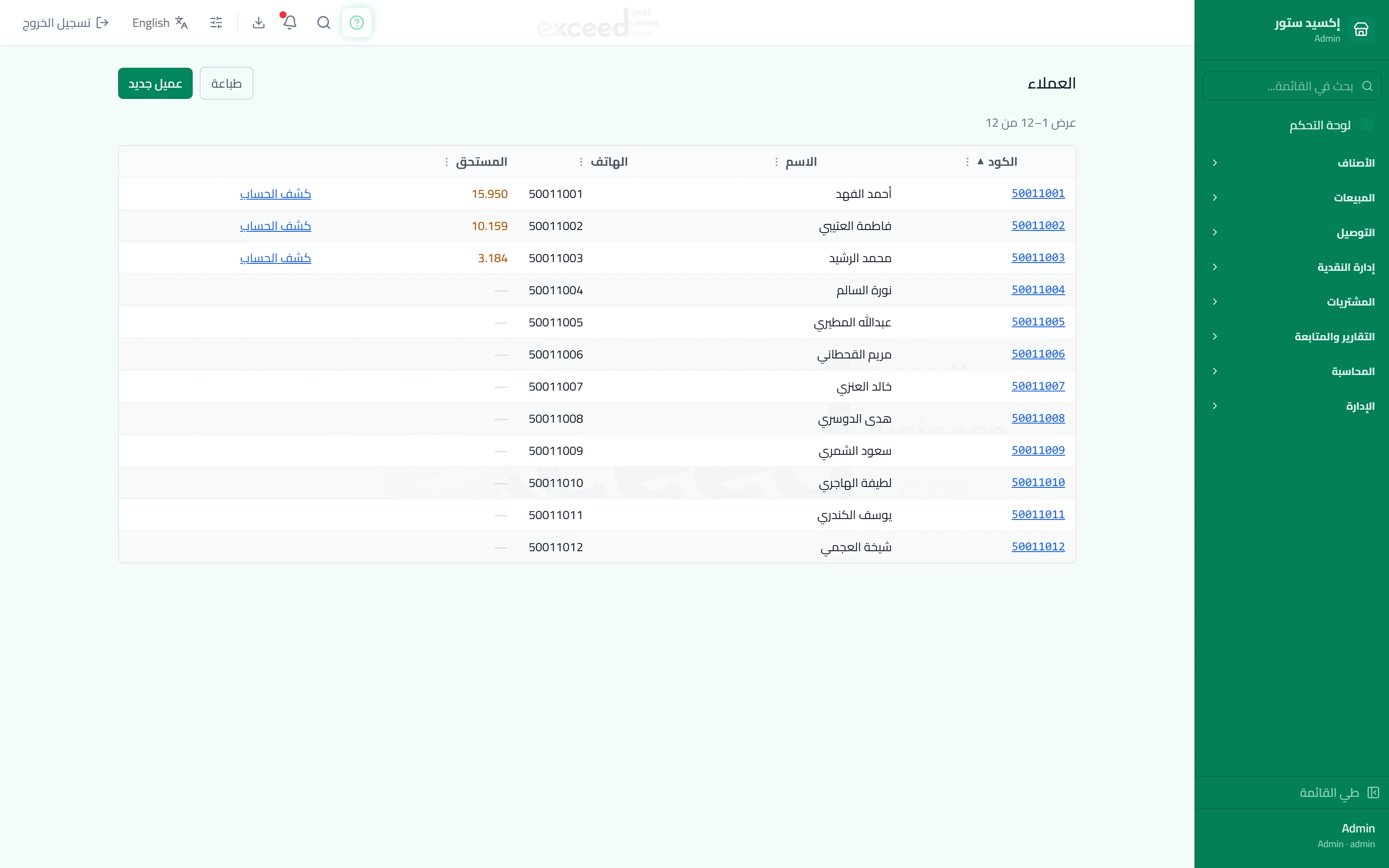Open column options dots for الهاتف
The image size is (1389, 868).
[x=581, y=162]
